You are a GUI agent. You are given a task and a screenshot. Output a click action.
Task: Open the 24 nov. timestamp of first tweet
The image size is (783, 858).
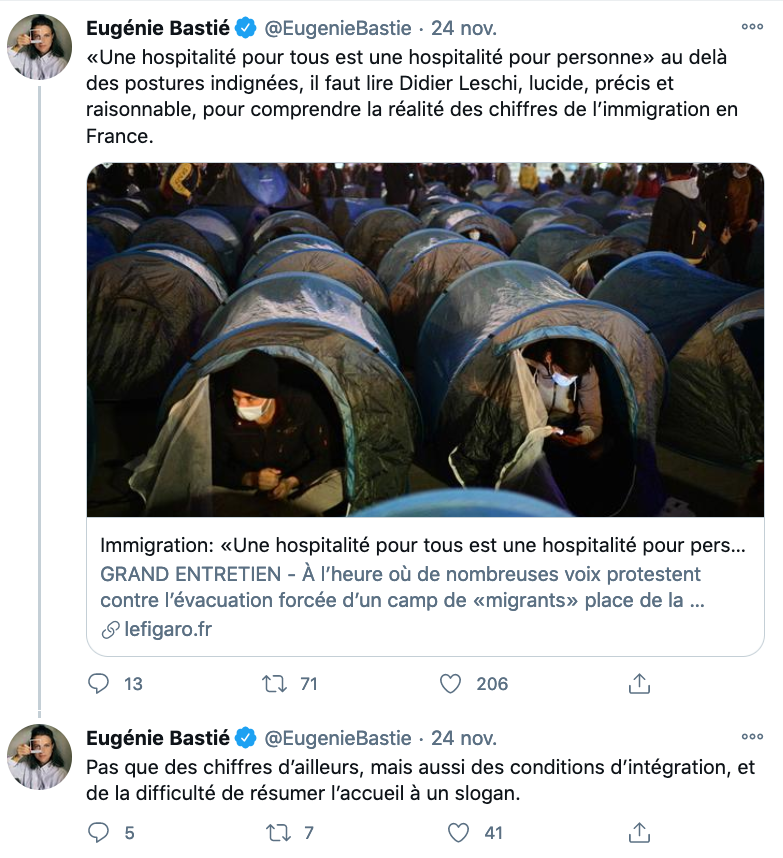464,28
